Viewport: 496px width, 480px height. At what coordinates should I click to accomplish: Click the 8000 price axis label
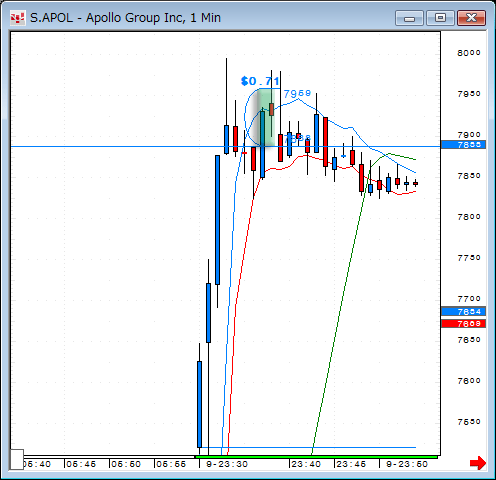click(x=469, y=53)
